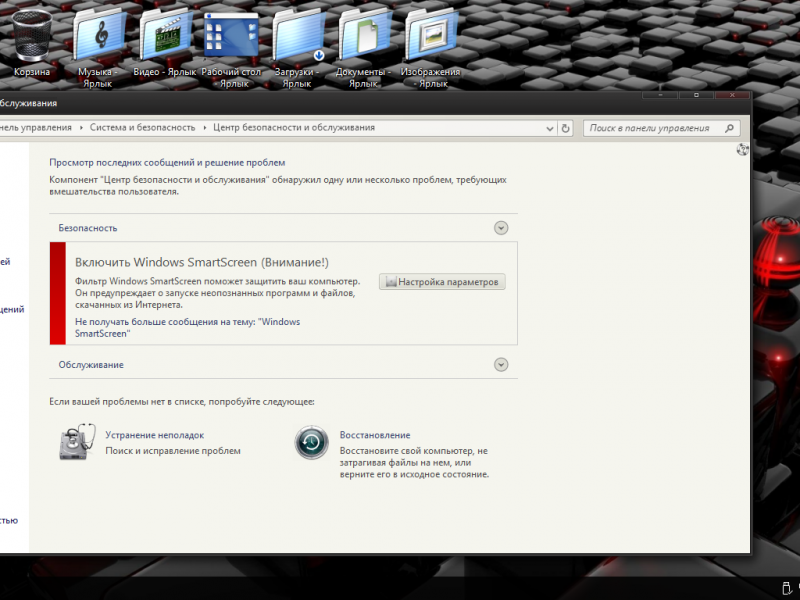800x600 pixels.
Task: Click the SmartScreen message-suppression link starting 'Не получать больше сообщения'
Action: pyautogui.click(x=187, y=328)
